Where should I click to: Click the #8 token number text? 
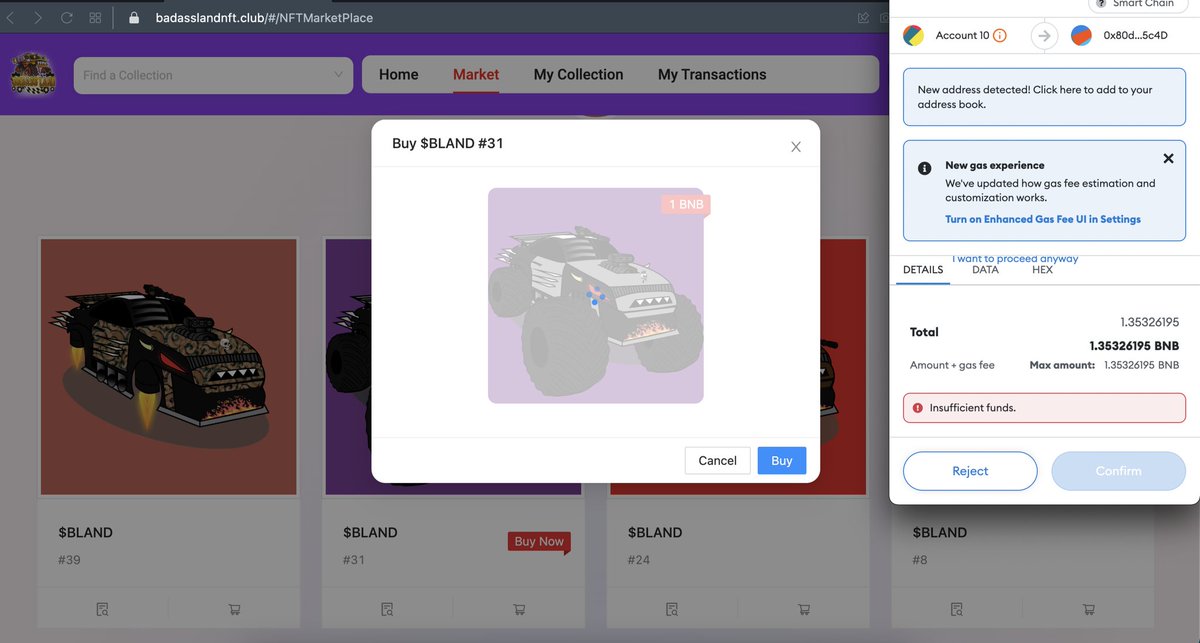[919, 560]
